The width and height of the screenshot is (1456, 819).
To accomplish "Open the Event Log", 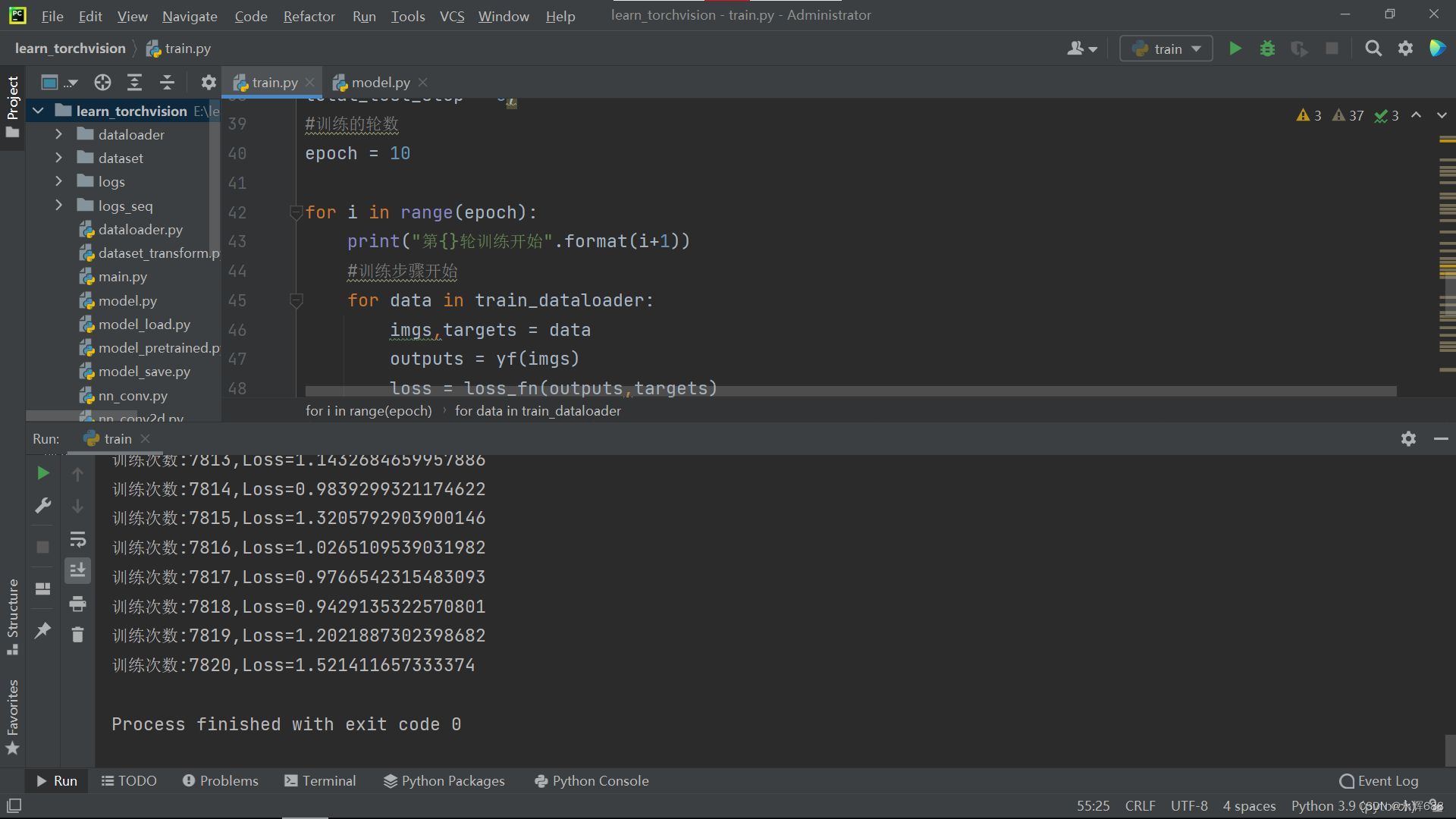I will pyautogui.click(x=1379, y=780).
